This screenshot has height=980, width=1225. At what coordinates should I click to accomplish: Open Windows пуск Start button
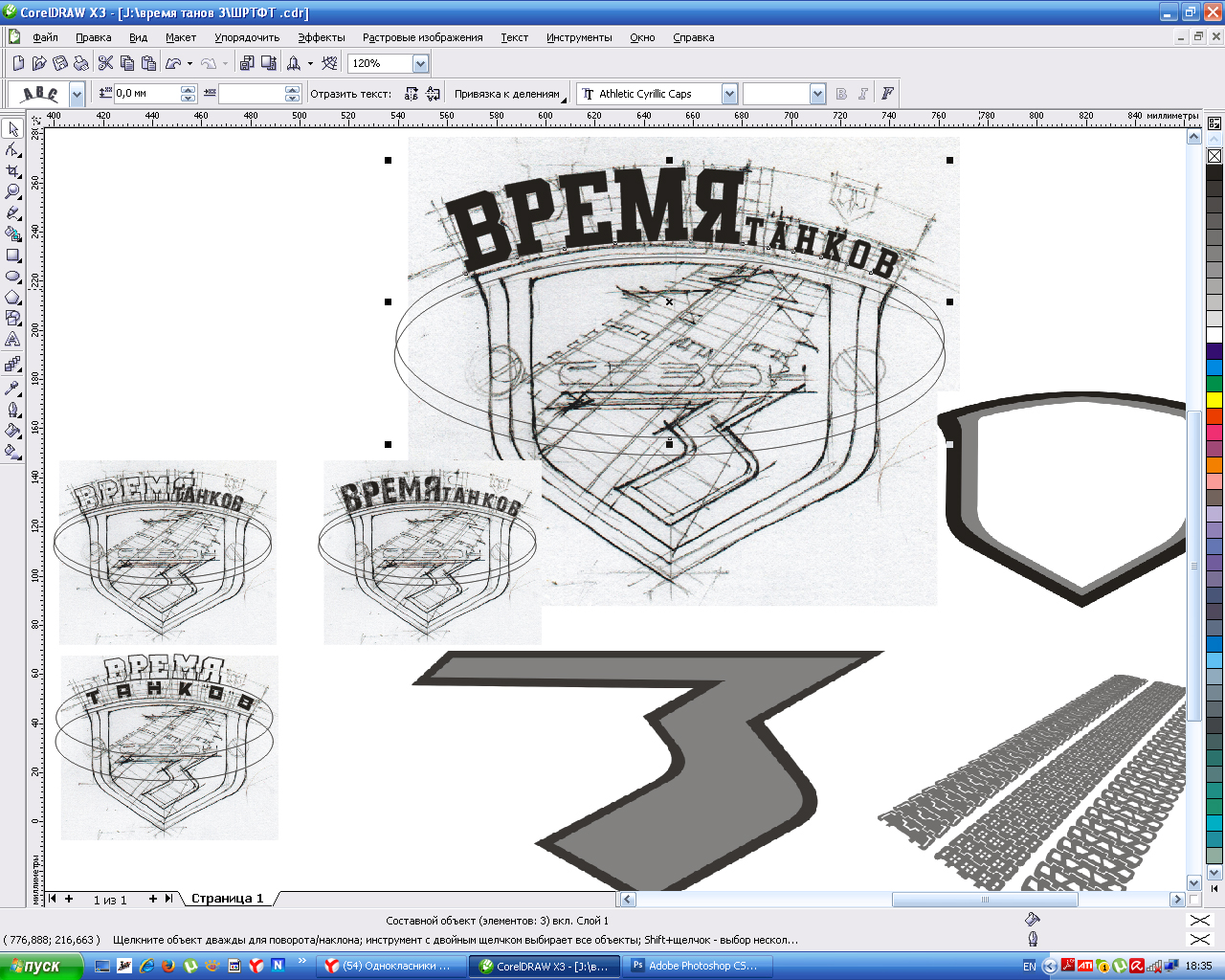pyautogui.click(x=42, y=966)
